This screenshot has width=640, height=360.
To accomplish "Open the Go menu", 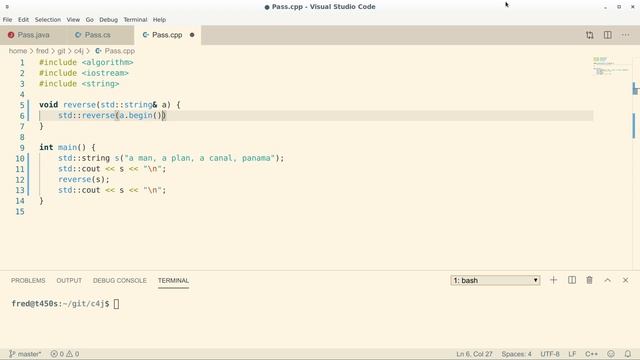I will pos(89,20).
